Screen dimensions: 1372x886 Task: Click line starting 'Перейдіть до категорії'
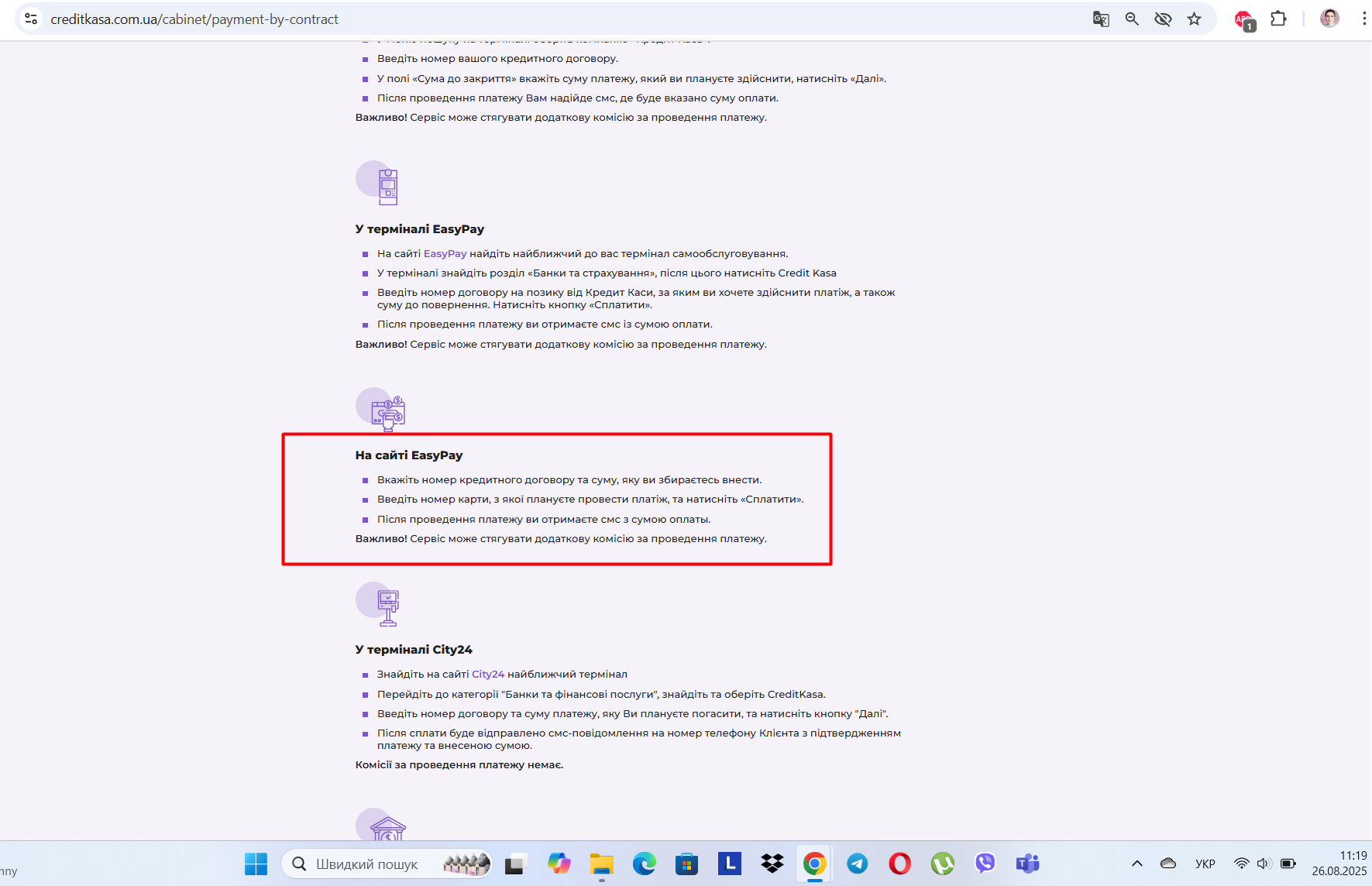(x=601, y=694)
